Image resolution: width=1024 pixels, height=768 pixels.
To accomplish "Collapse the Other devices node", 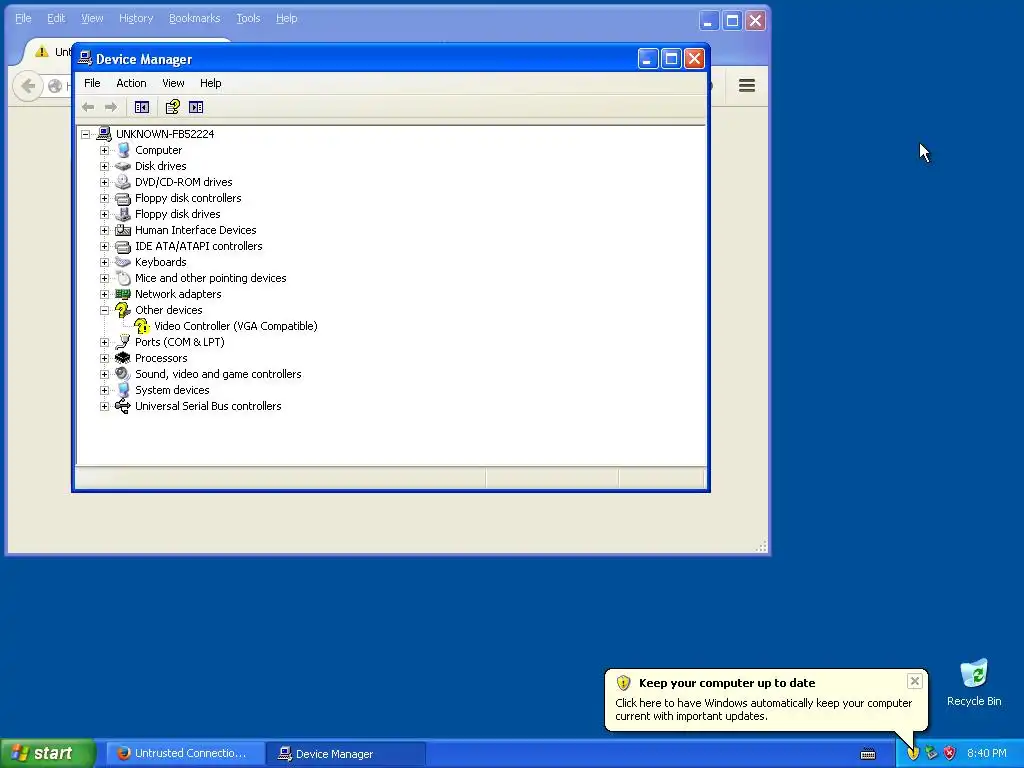I will coord(104,310).
